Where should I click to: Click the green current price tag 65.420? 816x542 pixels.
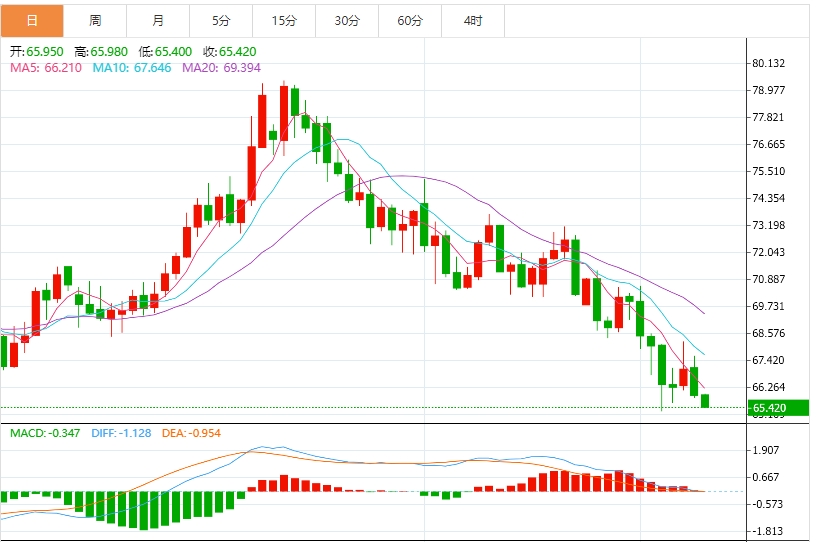(x=778, y=408)
